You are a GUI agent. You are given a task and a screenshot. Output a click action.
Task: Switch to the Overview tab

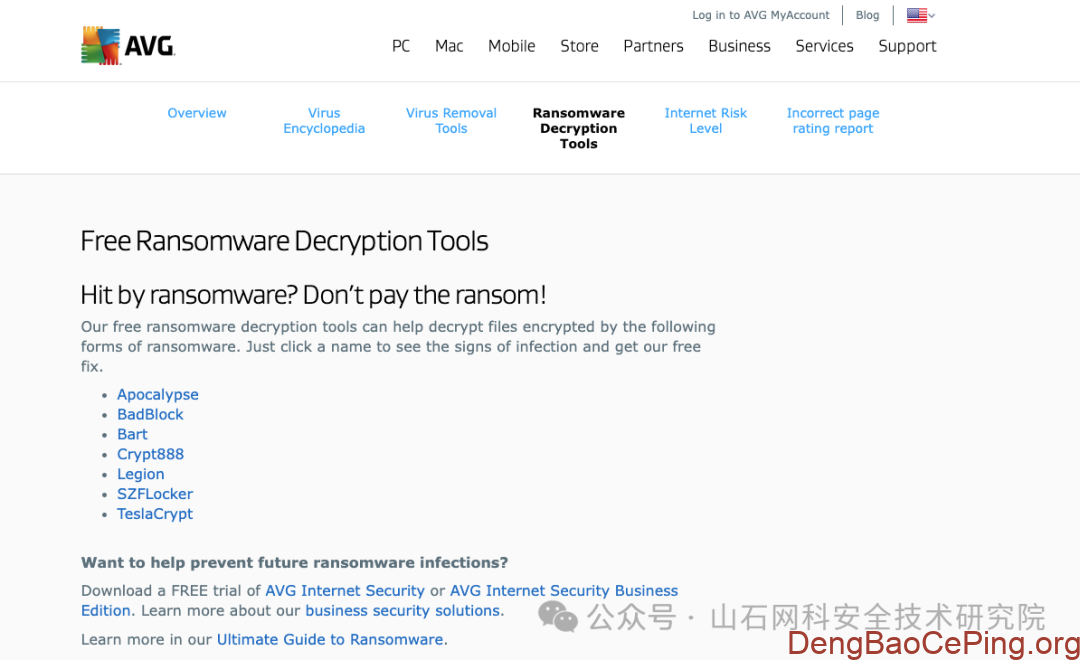point(197,113)
